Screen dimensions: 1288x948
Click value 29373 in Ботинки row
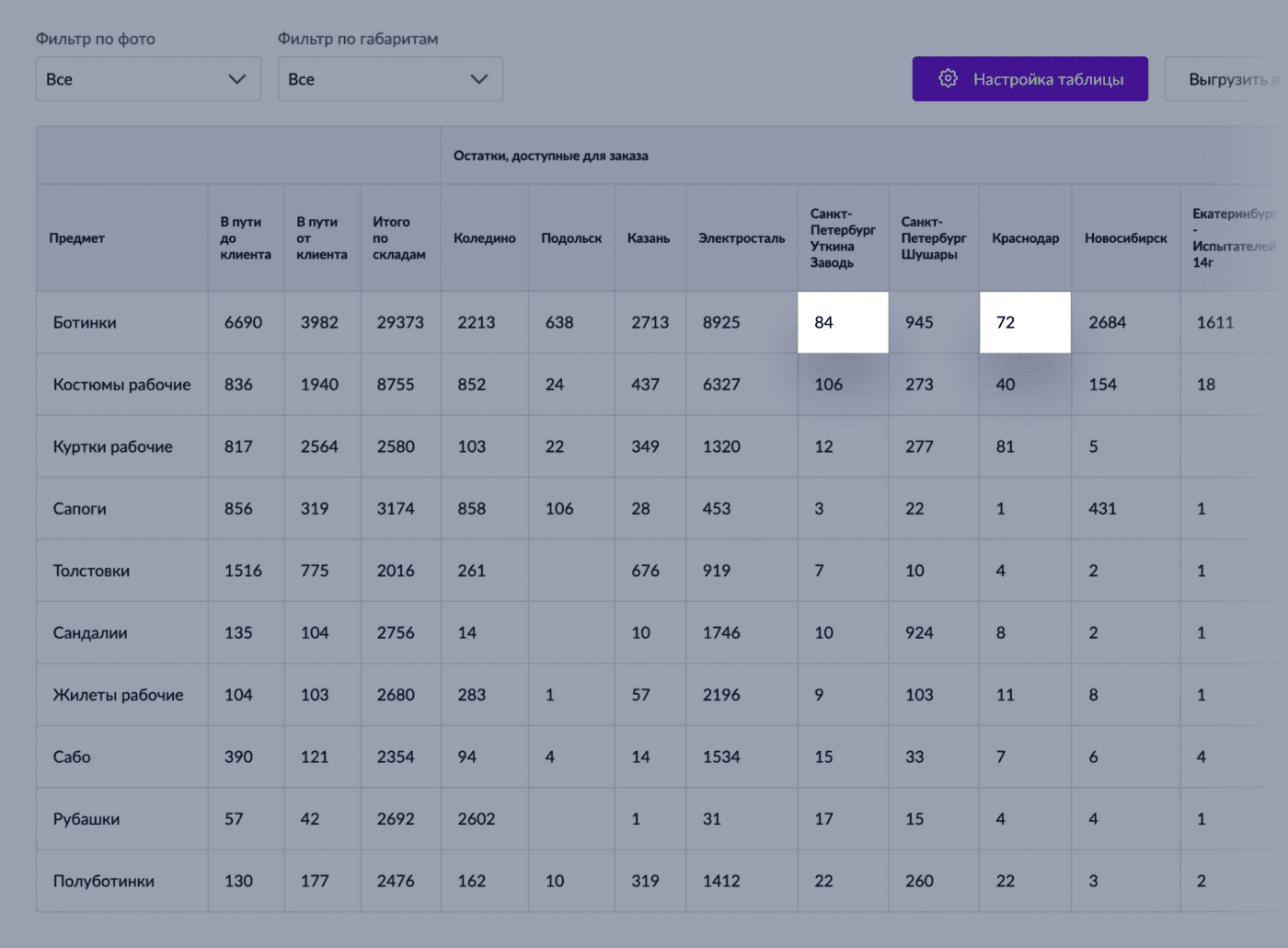point(400,322)
